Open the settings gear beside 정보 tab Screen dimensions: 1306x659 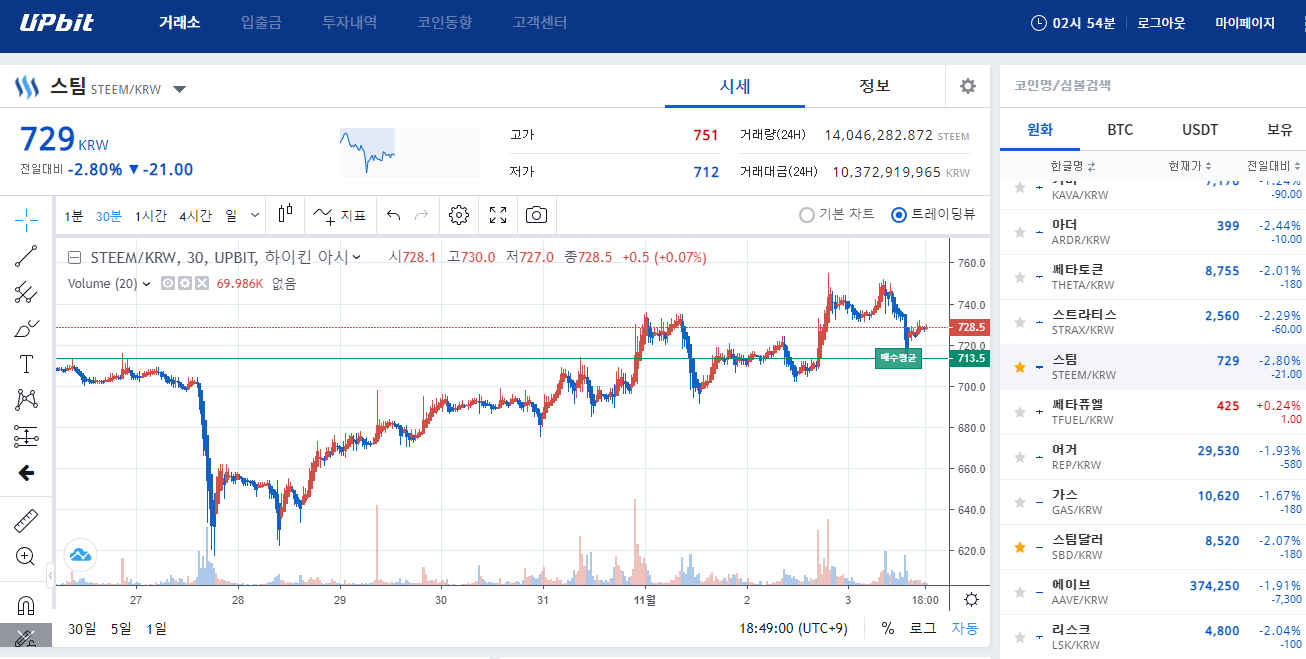(968, 86)
